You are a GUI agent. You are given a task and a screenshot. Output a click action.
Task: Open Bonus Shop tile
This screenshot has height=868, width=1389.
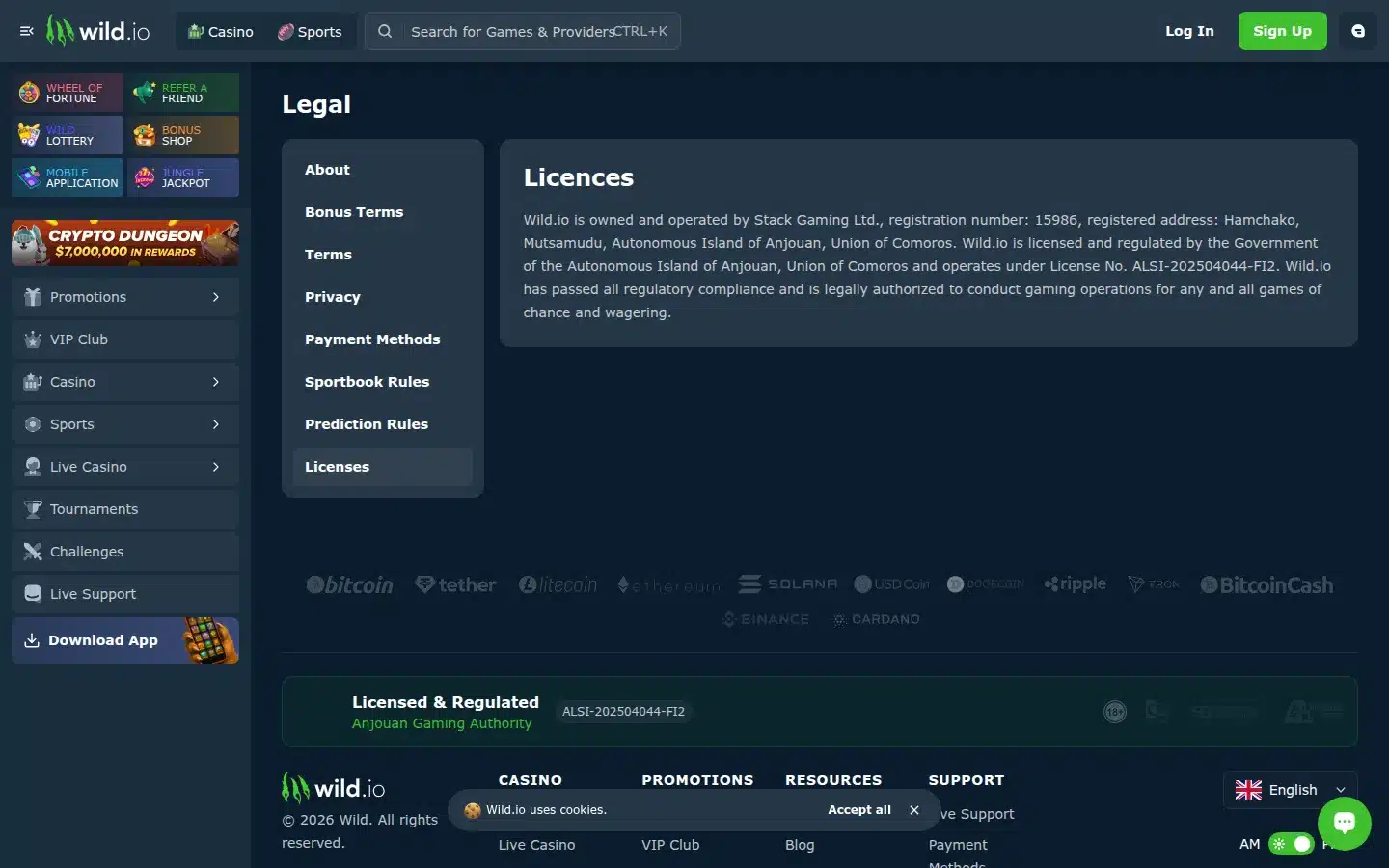pyautogui.click(x=183, y=135)
